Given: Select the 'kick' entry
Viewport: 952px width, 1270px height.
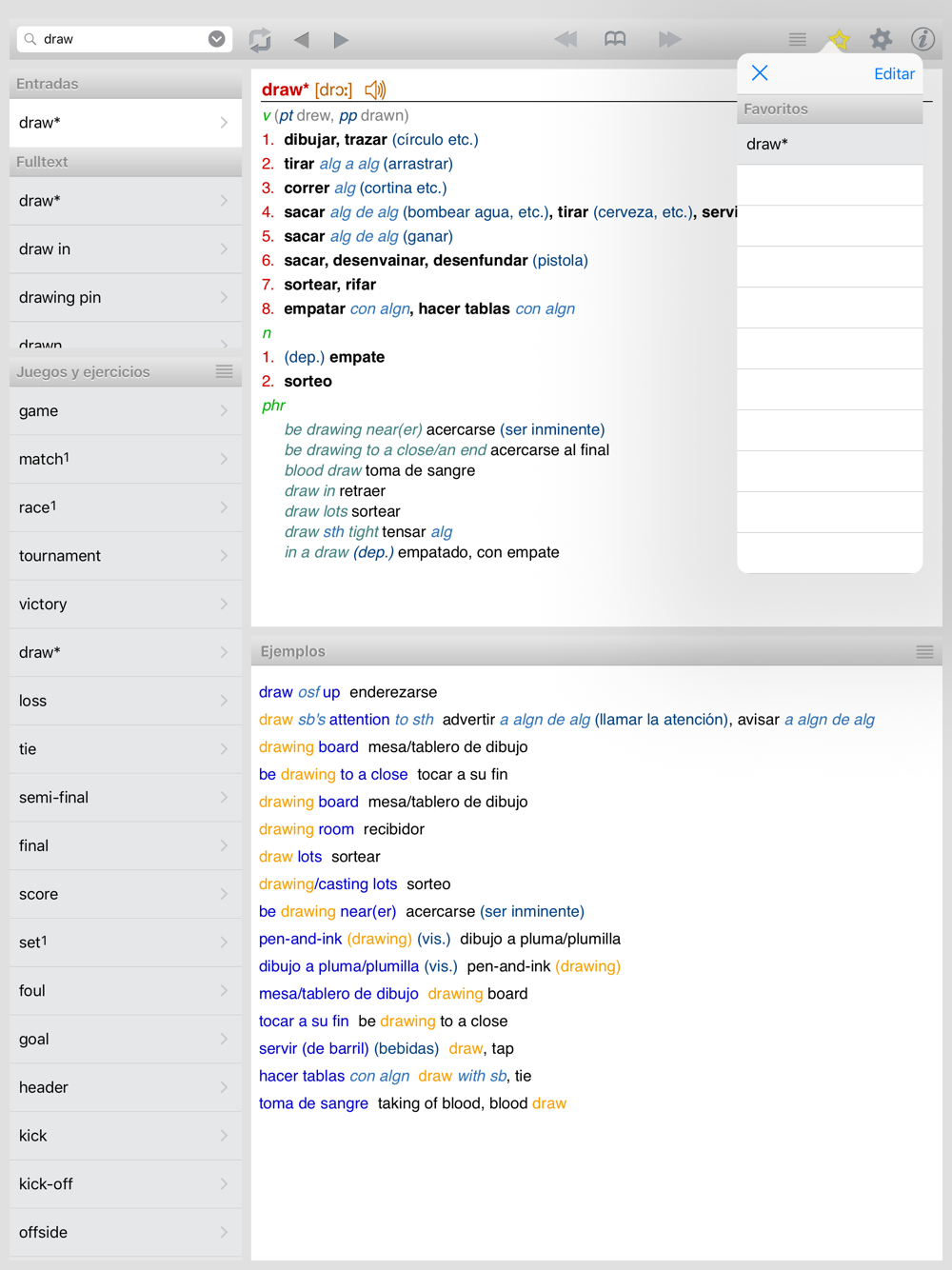Looking at the screenshot, I should (x=126, y=1136).
